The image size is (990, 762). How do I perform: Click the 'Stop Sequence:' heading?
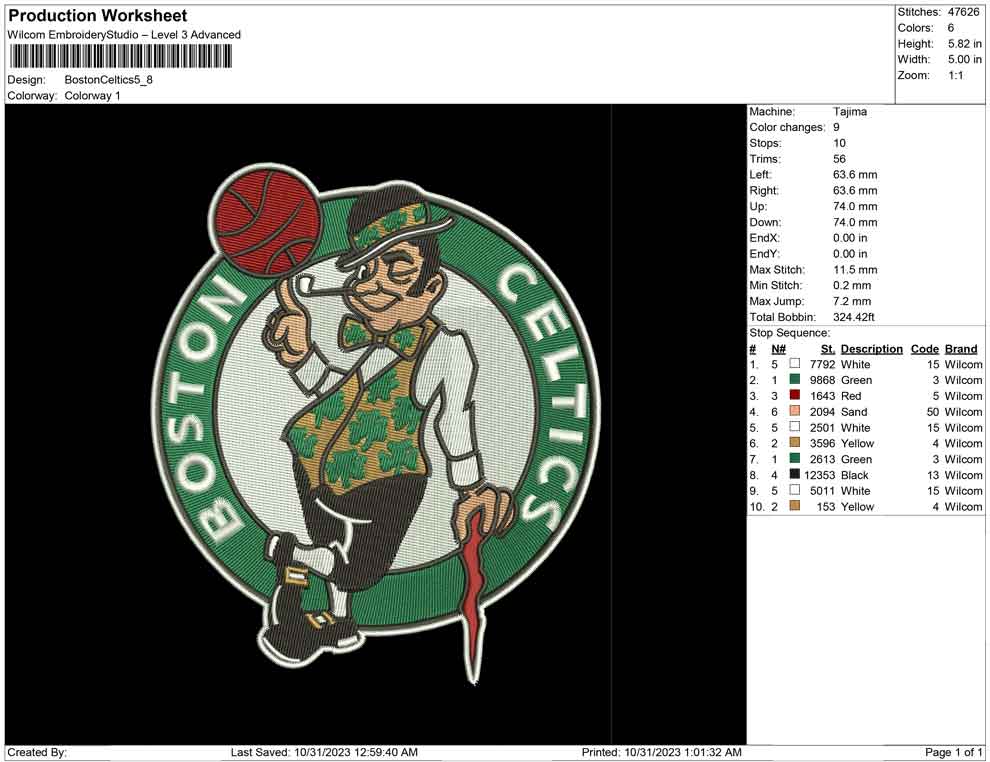coord(789,333)
